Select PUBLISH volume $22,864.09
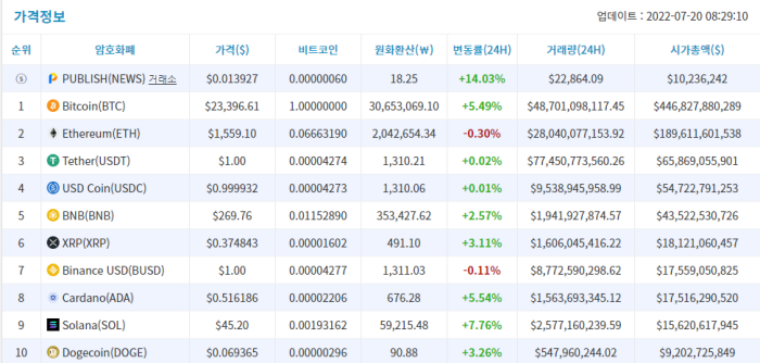This screenshot has width=760, height=363. (576, 79)
